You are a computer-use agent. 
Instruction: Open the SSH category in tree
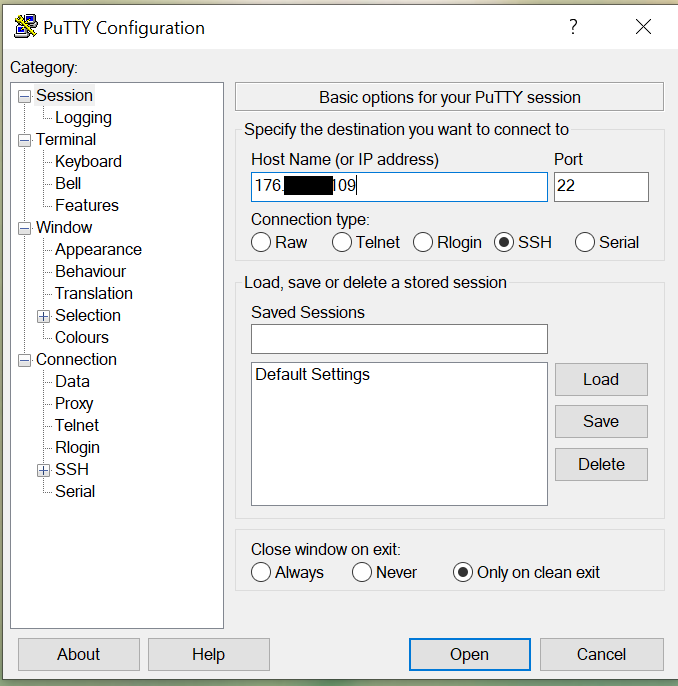(72, 469)
